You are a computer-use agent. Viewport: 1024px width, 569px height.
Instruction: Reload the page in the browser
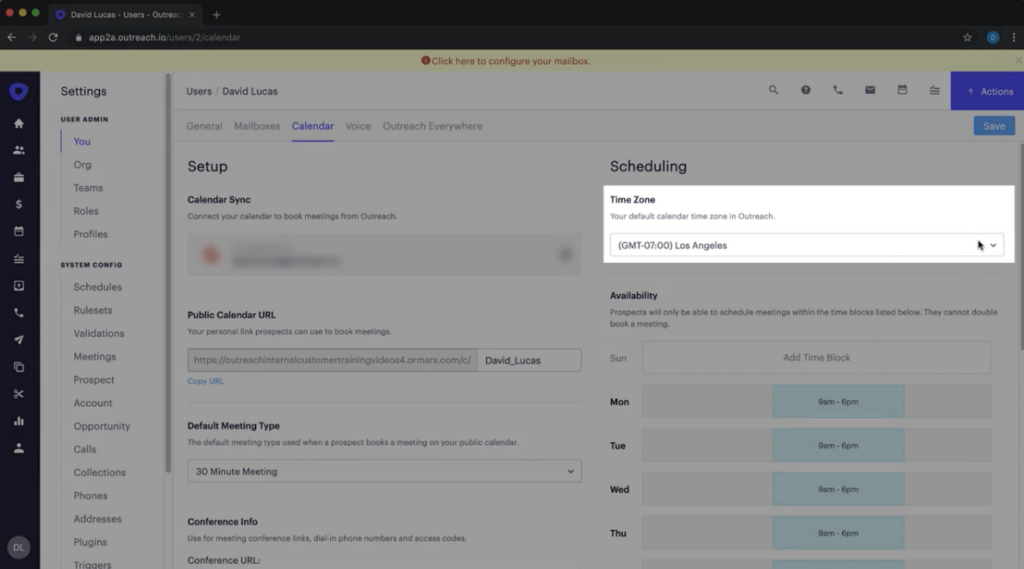pyautogui.click(x=53, y=37)
